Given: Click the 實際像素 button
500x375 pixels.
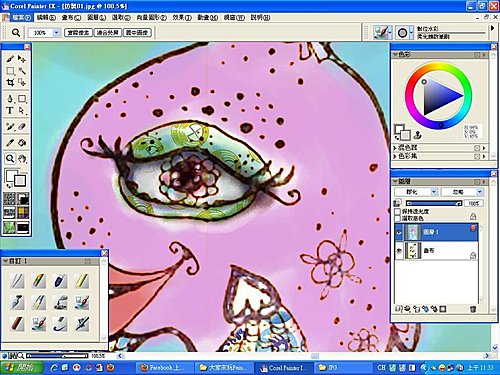Looking at the screenshot, I should coord(78,32).
